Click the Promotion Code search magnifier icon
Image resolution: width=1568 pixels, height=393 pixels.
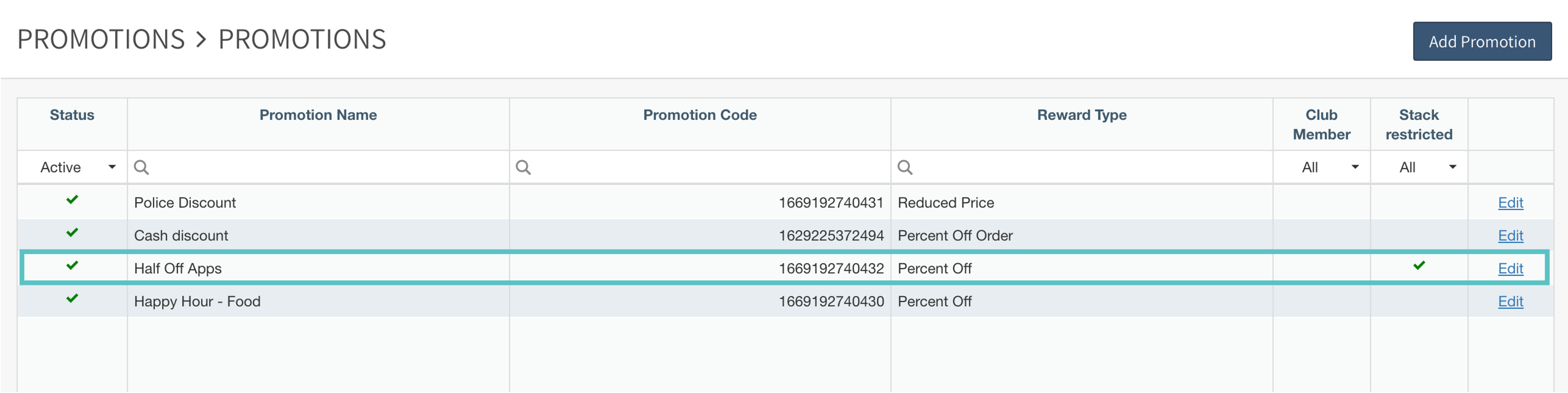pyautogui.click(x=523, y=167)
